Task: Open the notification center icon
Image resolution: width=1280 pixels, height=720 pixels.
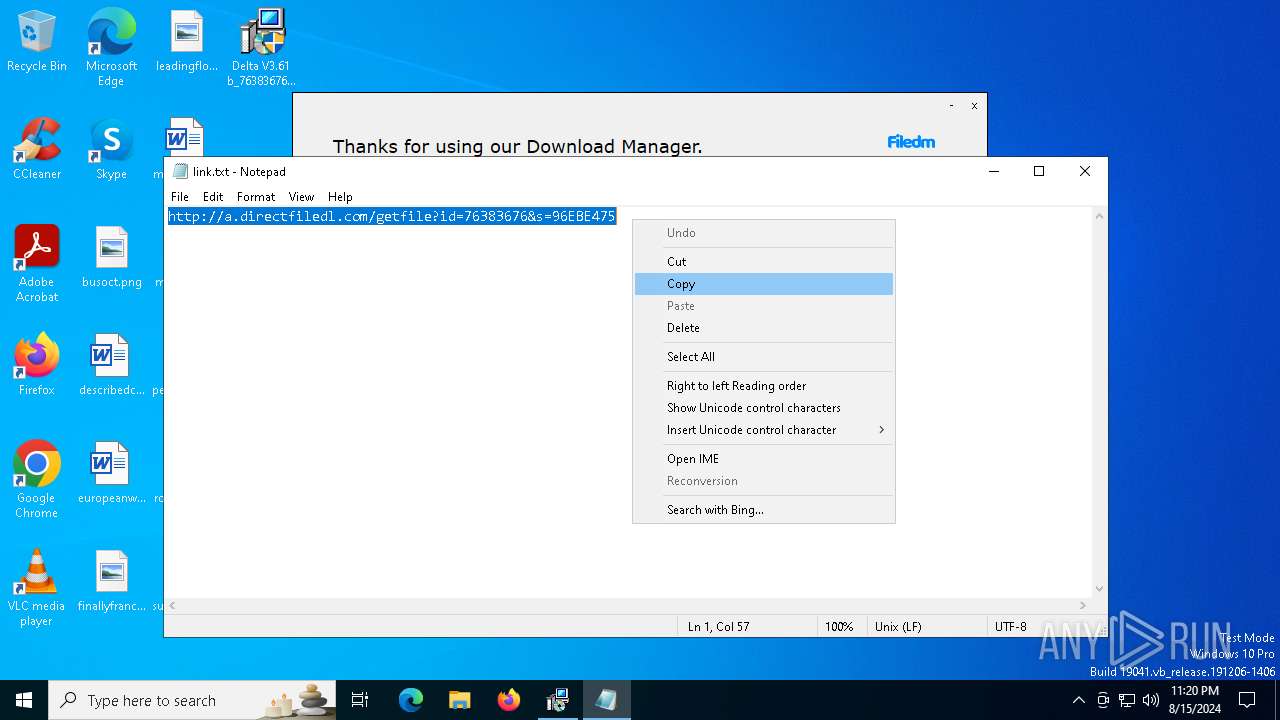Action: click(1247, 700)
